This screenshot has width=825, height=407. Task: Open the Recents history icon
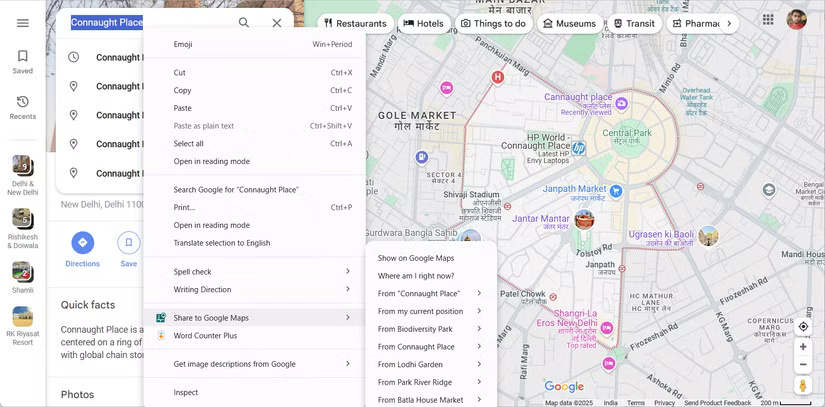[x=22, y=102]
